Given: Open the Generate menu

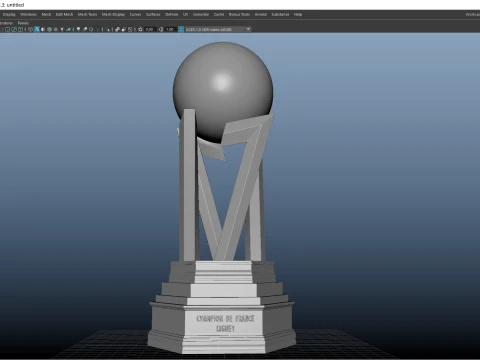Looking at the screenshot, I should click(201, 14).
